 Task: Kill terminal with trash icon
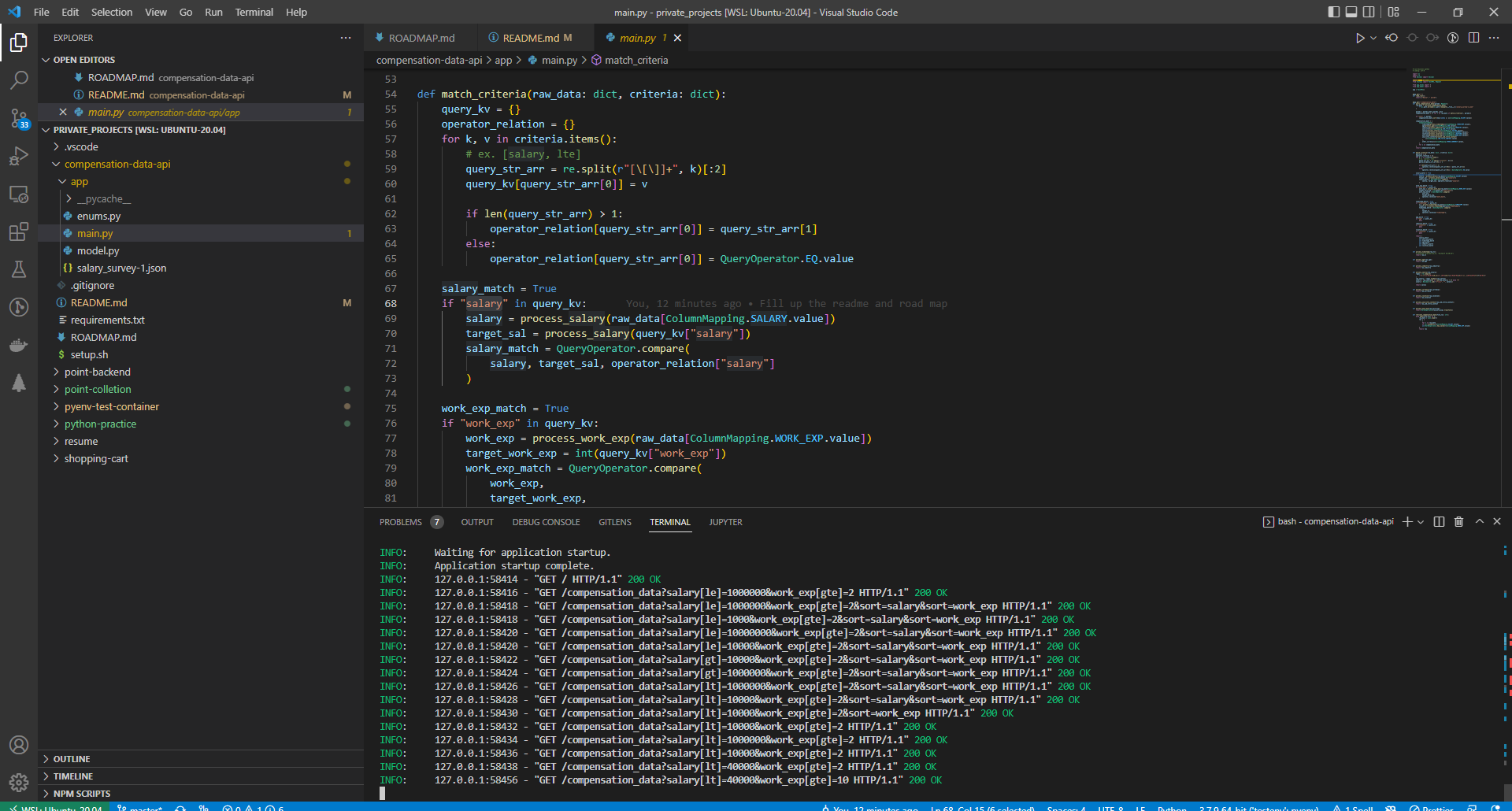tap(1458, 521)
